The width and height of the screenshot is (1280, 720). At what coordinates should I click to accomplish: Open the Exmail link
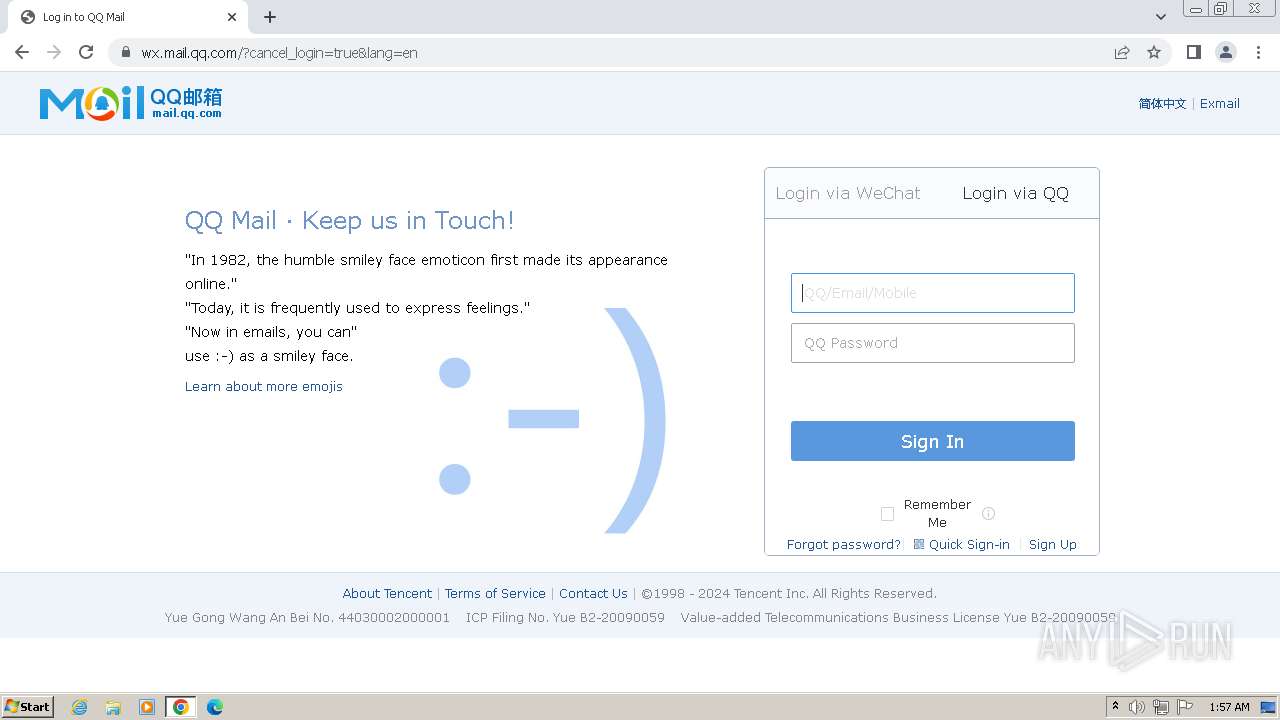pyautogui.click(x=1220, y=103)
